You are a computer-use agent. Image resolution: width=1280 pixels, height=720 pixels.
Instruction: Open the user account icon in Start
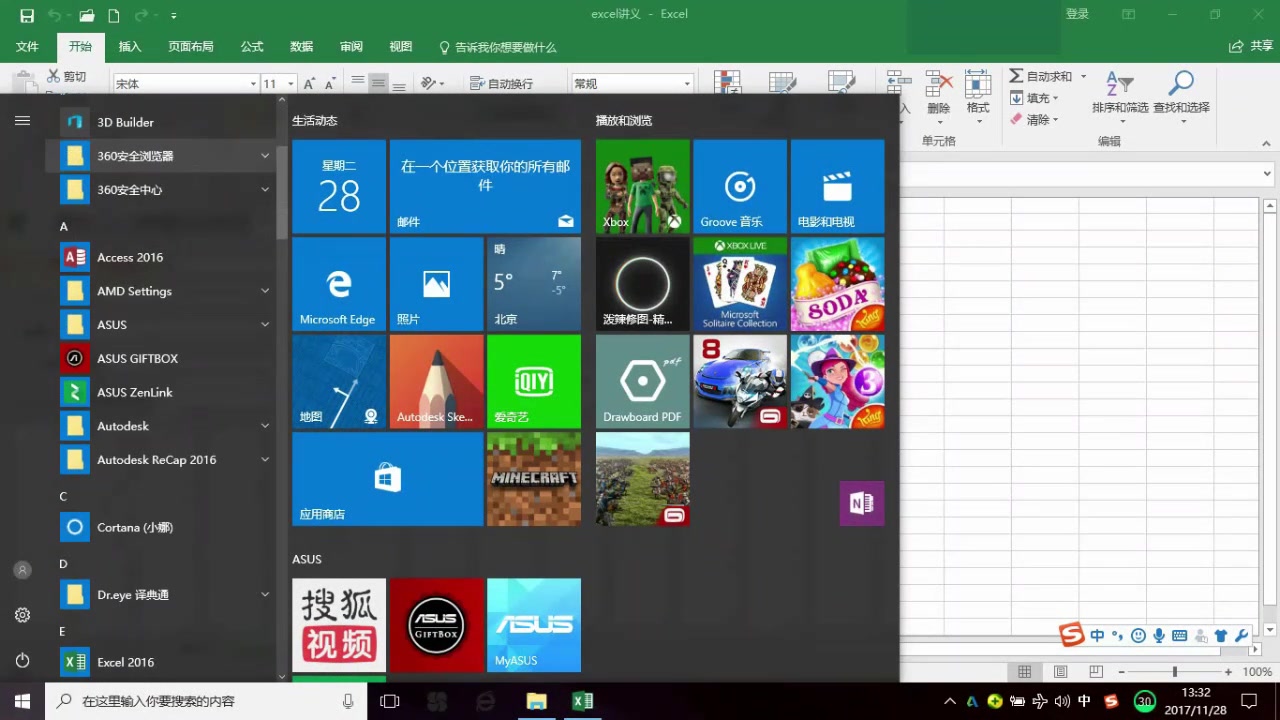(x=22, y=570)
